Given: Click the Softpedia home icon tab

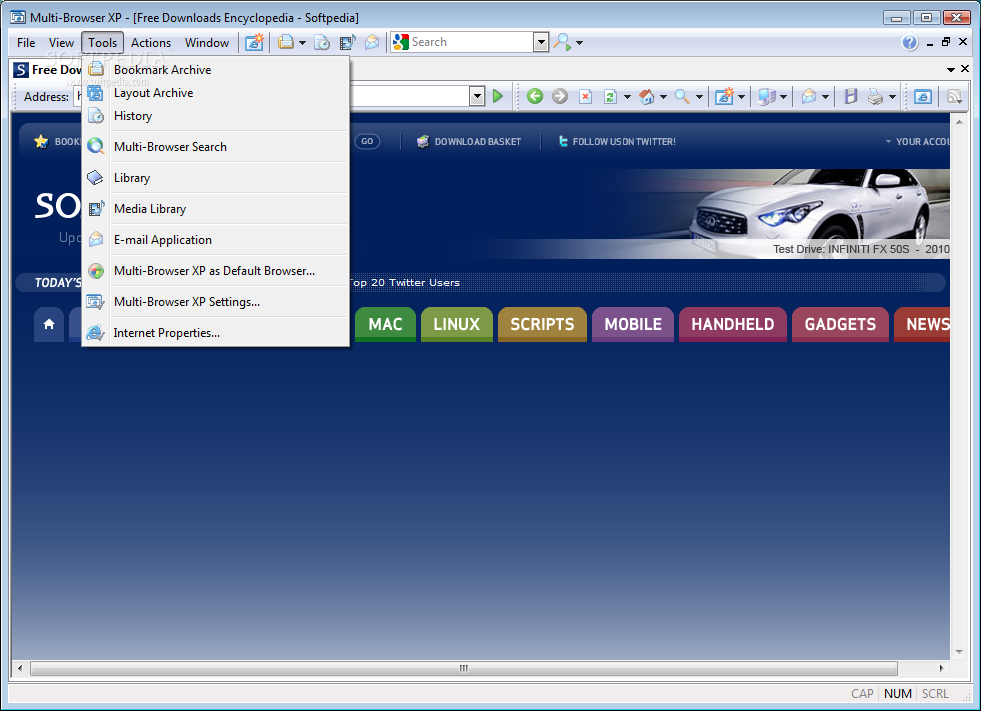Looking at the screenshot, I should click(x=49, y=324).
